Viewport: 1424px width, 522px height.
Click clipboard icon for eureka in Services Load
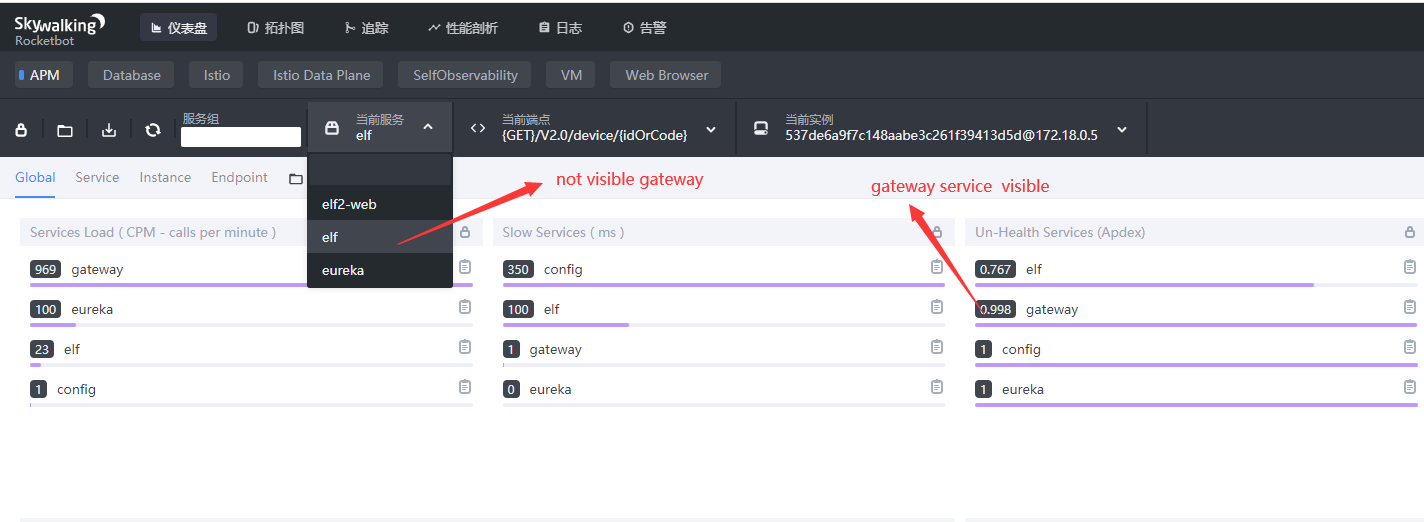click(x=465, y=307)
